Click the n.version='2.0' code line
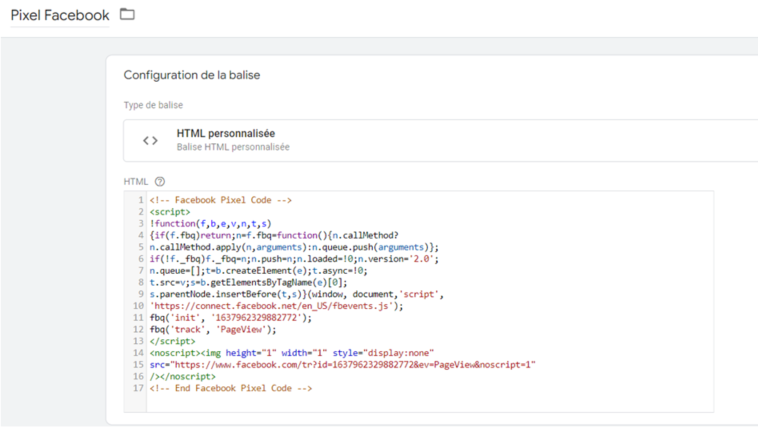 click(x=294, y=259)
